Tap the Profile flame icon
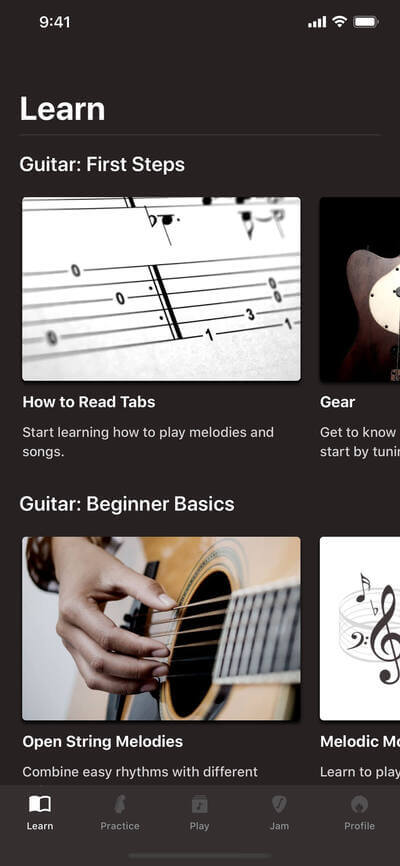Image resolution: width=400 pixels, height=866 pixels. [359, 804]
